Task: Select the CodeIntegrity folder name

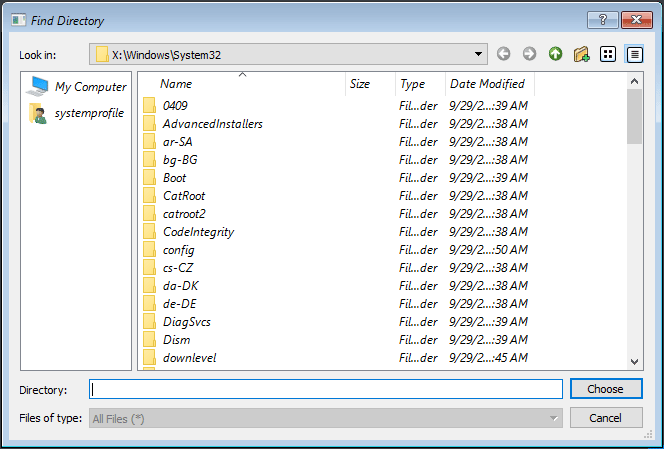Action: coord(199,232)
